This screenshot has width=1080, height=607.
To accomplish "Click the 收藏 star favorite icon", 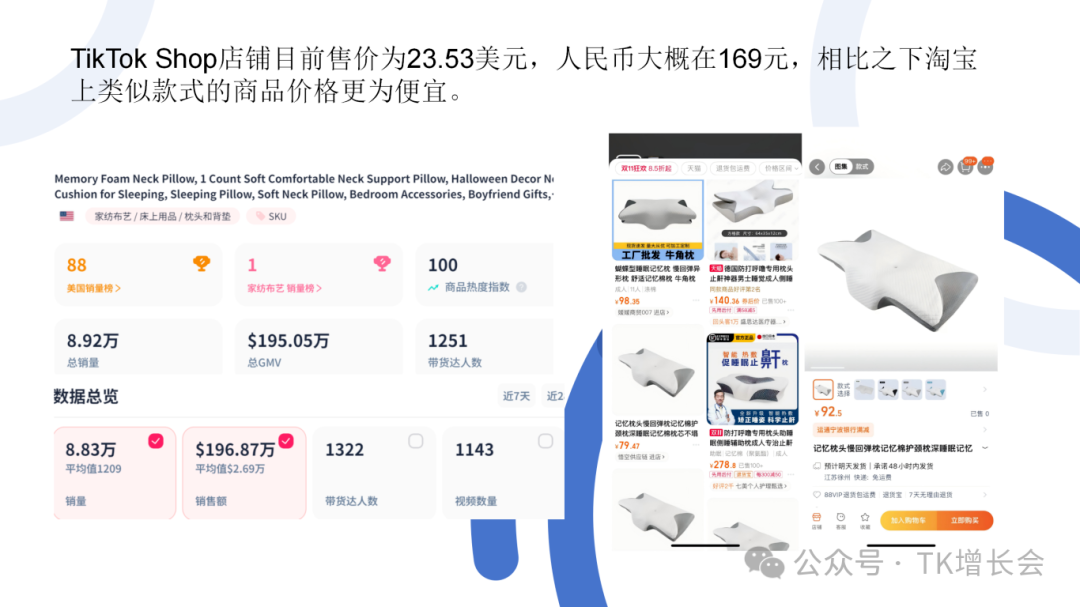I will 864,520.
